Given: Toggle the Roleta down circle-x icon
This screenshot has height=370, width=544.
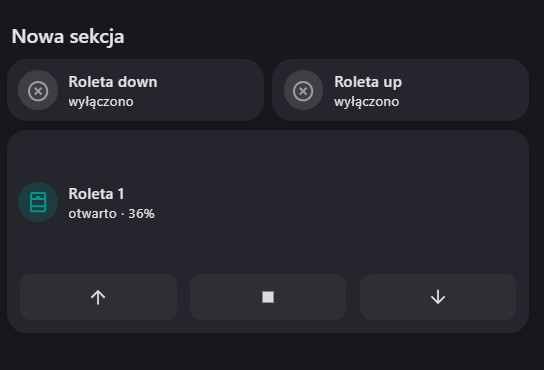Looking at the screenshot, I should coord(38,91).
